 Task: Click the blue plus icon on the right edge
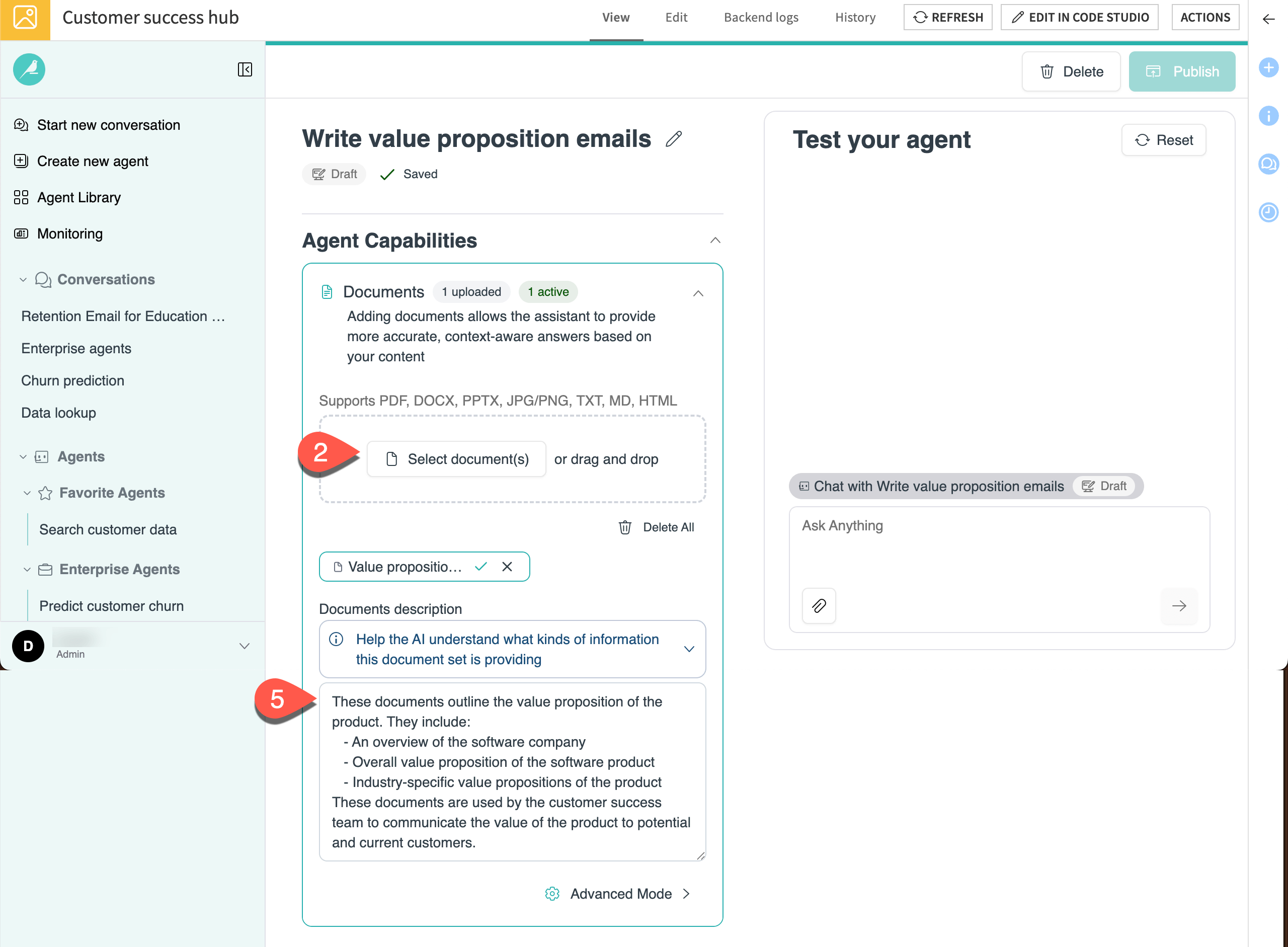tap(1269, 67)
